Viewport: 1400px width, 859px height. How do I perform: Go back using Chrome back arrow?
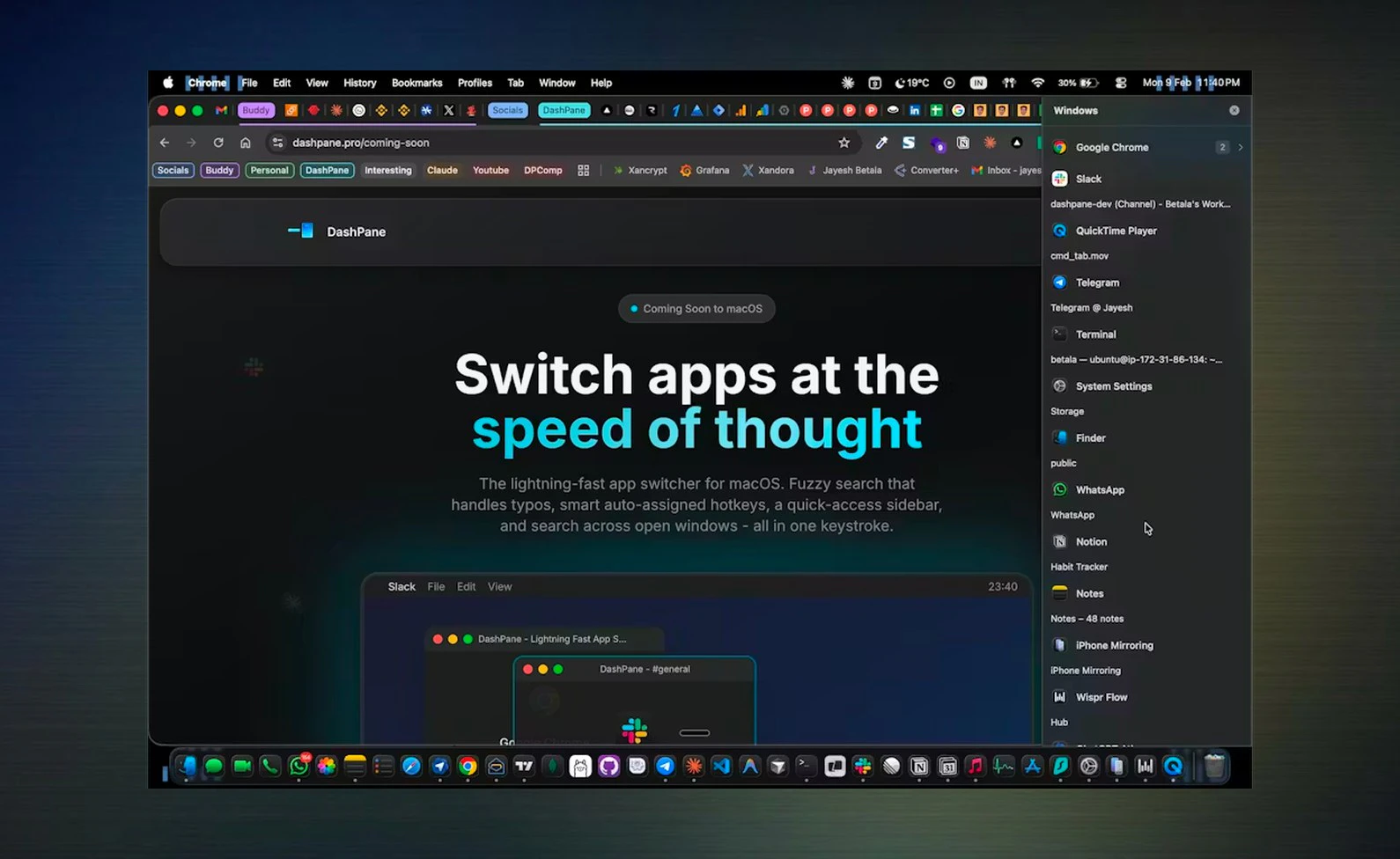165,143
